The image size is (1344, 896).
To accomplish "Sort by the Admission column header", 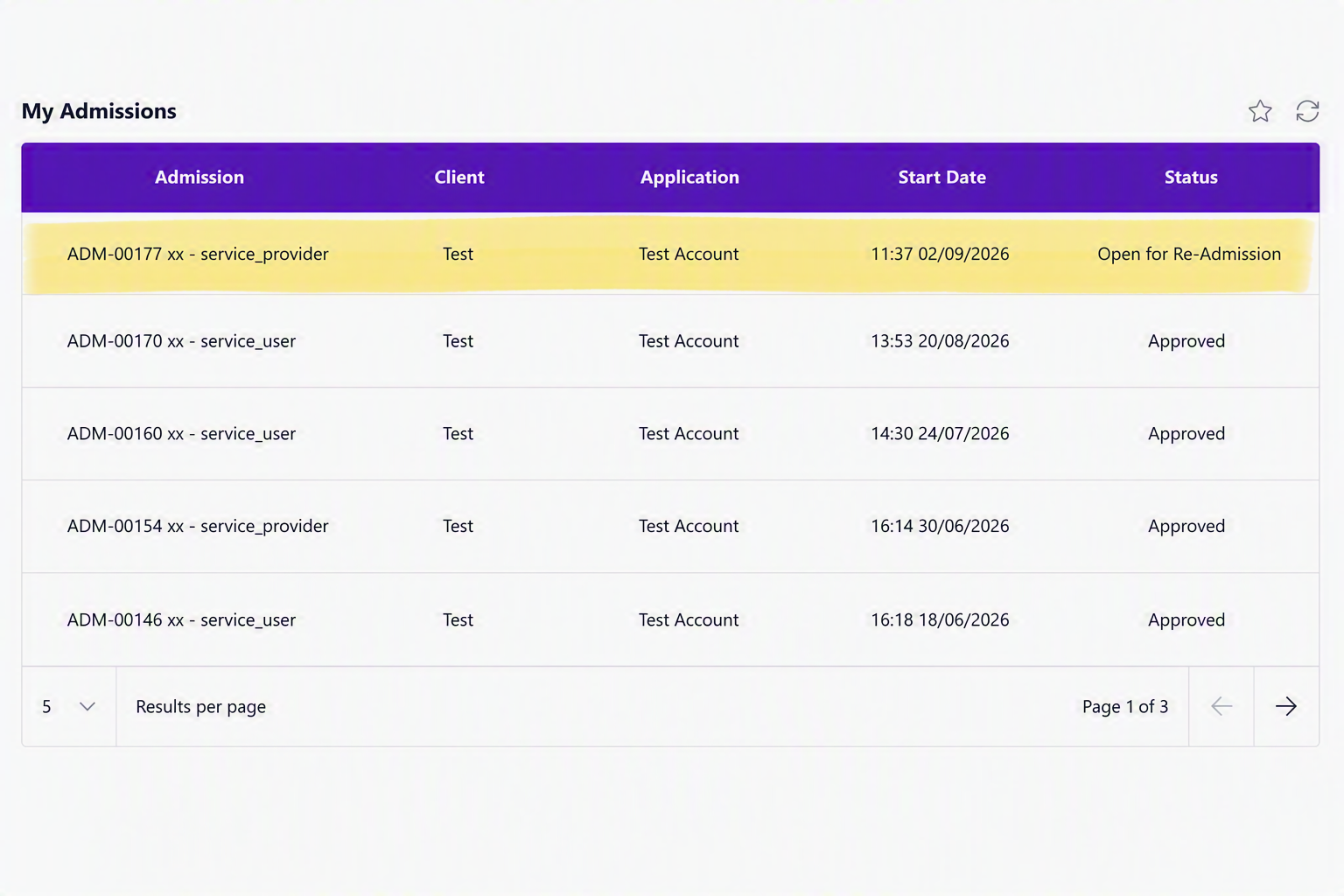I will click(x=199, y=177).
